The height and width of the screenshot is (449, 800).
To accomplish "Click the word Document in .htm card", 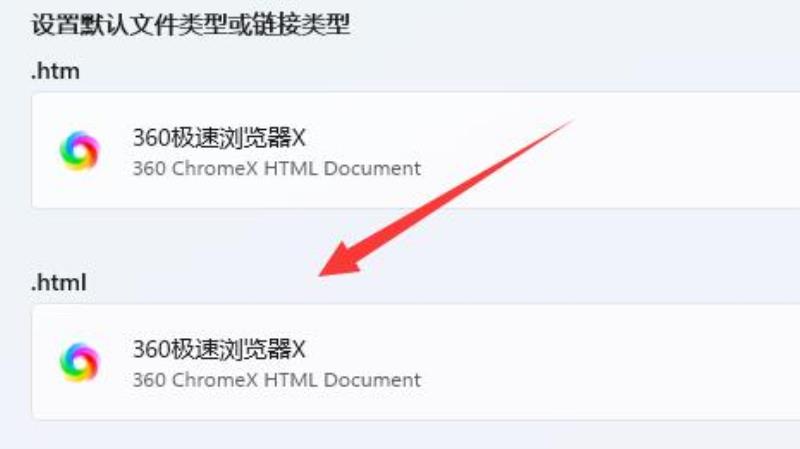I will [372, 168].
